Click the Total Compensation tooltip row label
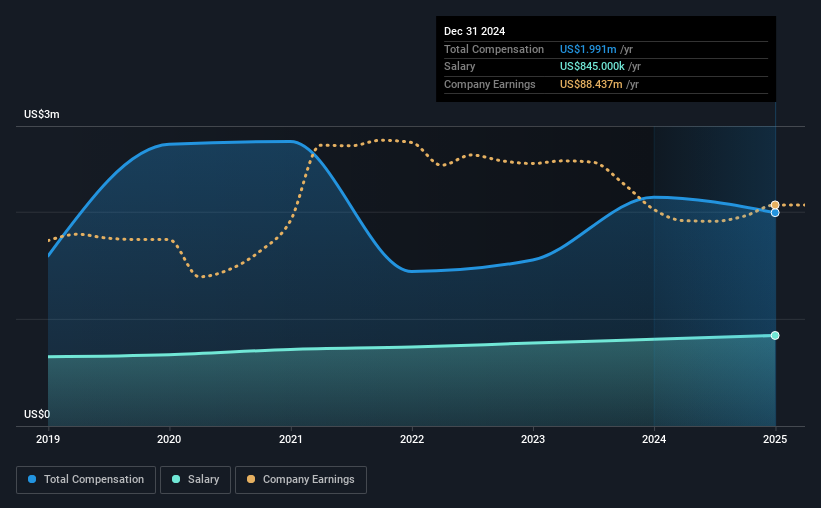821x508 pixels. pos(494,49)
